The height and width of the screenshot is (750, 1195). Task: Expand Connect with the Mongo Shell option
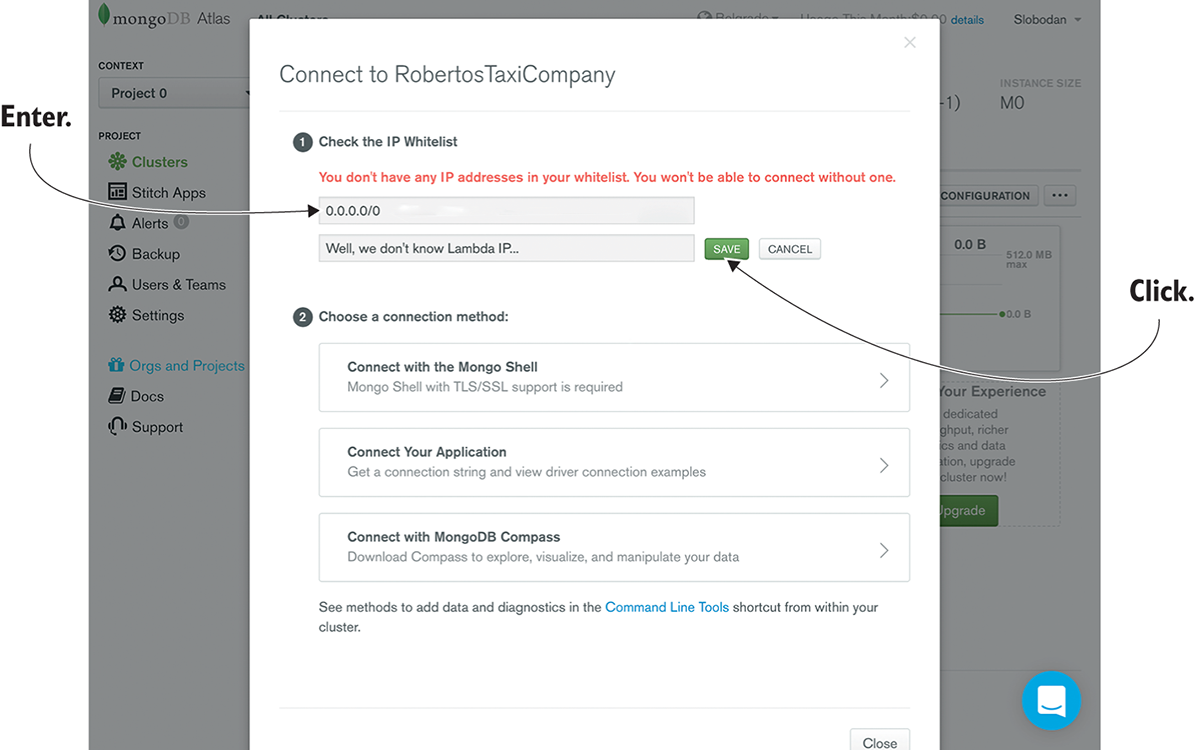[614, 377]
